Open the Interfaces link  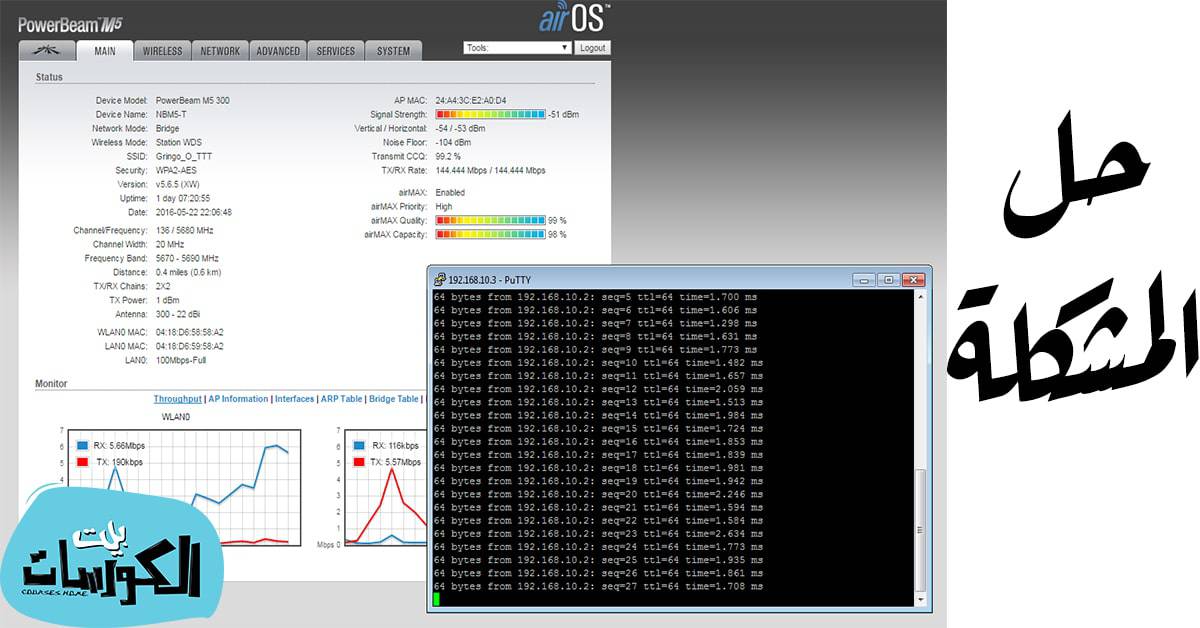tap(294, 399)
